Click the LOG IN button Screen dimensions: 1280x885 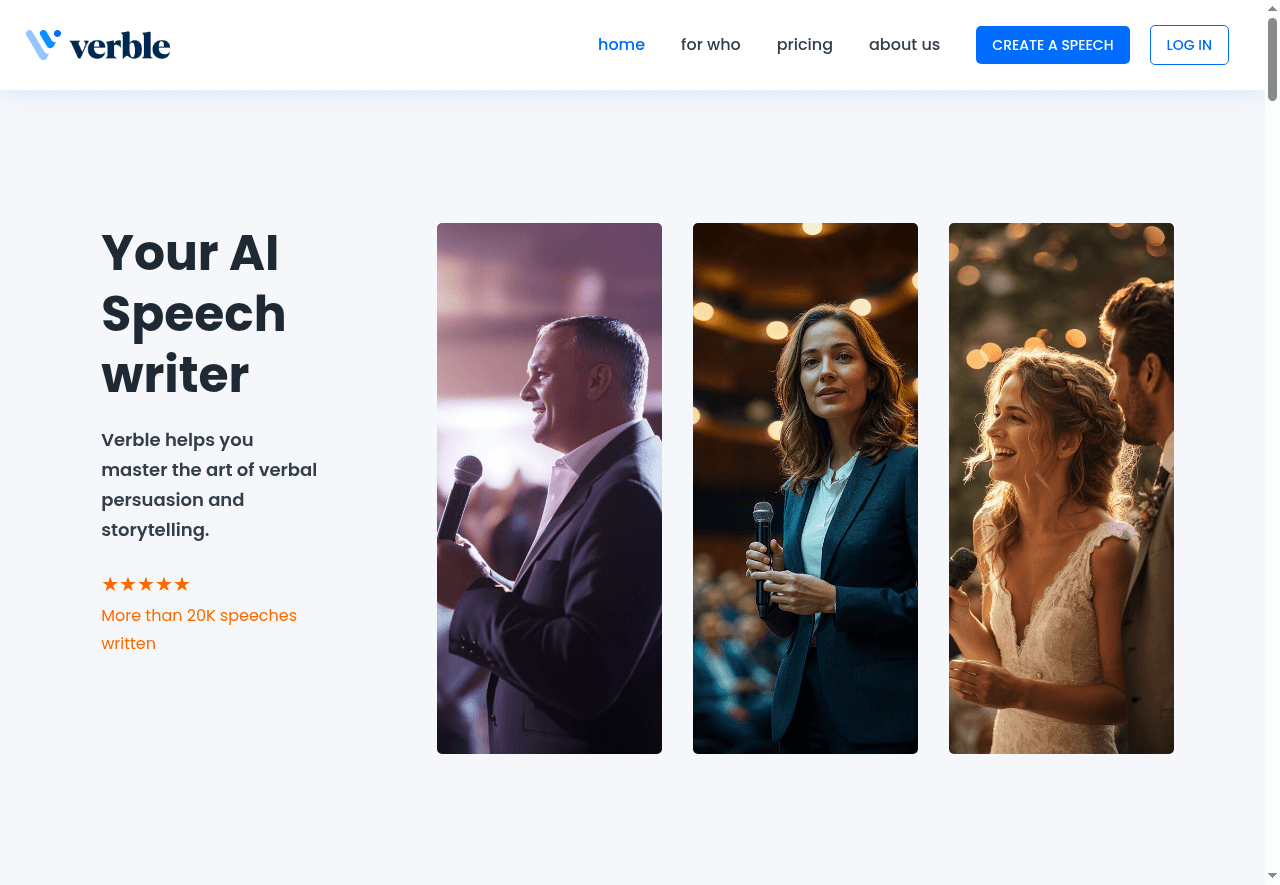[x=1189, y=45]
